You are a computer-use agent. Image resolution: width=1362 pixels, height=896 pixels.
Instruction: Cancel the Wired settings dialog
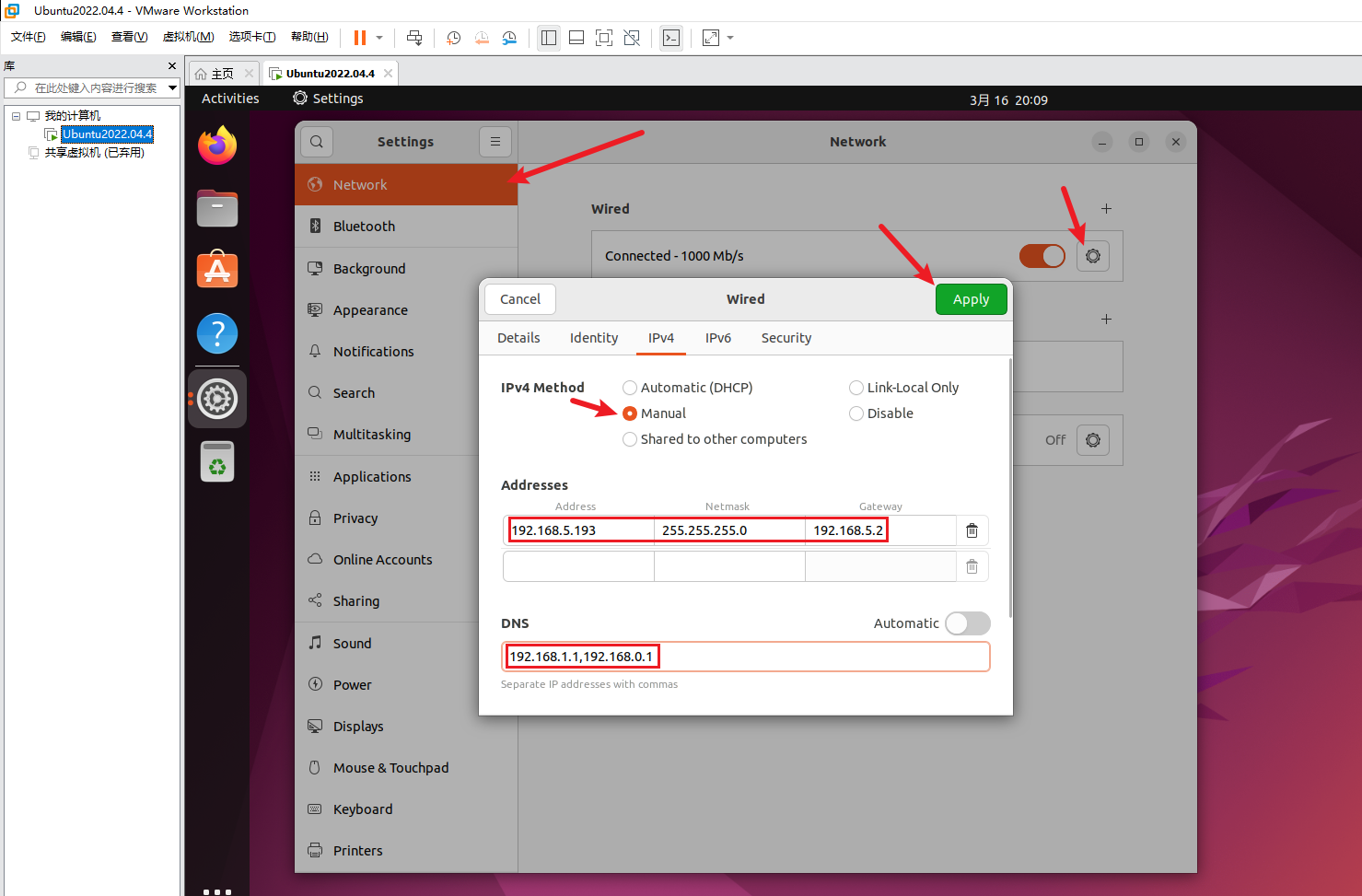click(x=520, y=299)
